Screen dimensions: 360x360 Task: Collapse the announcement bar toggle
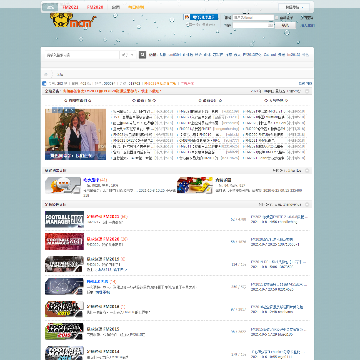point(307,91)
